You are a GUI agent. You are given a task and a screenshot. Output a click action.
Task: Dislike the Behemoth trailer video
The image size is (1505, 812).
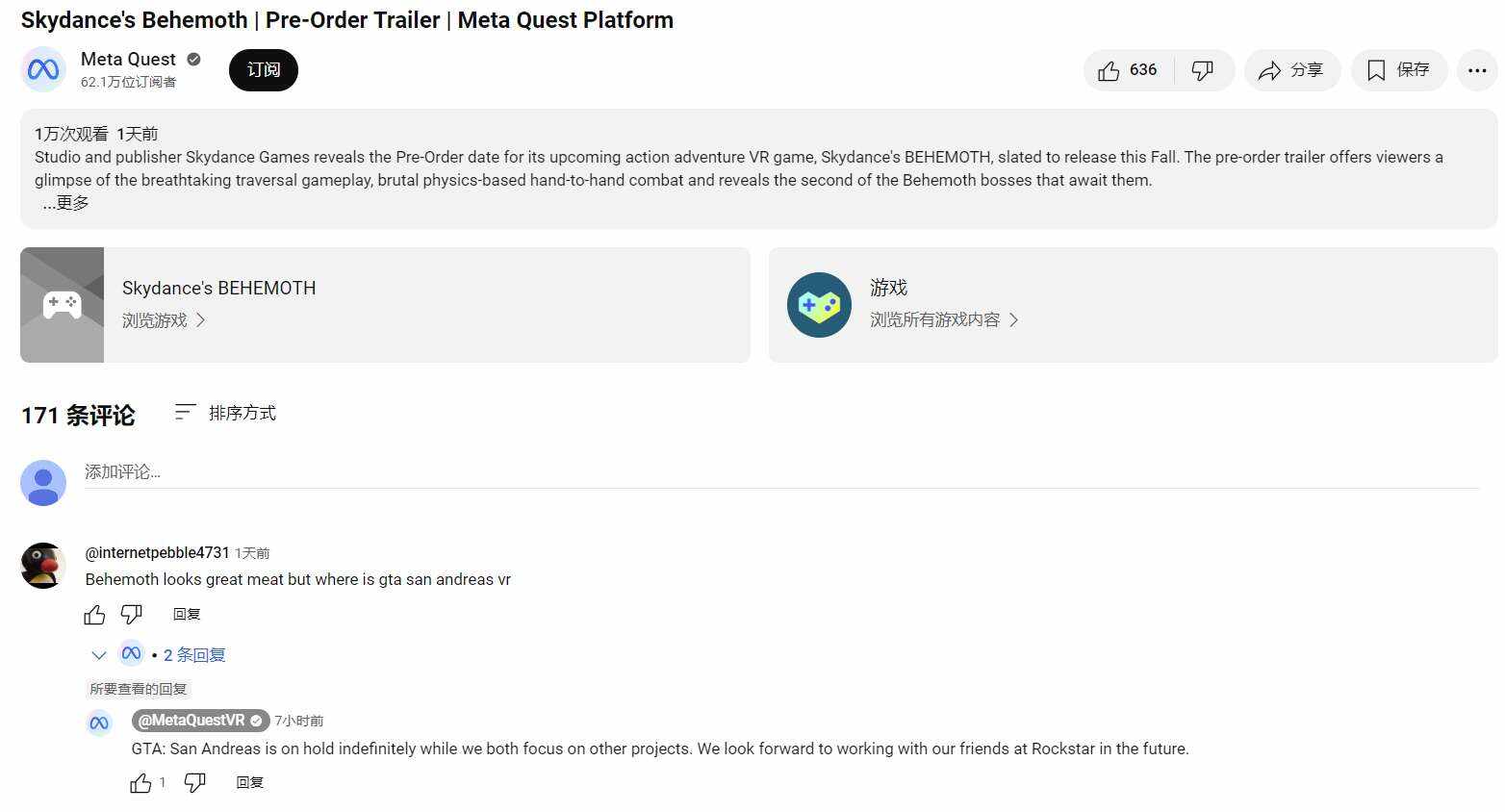[1203, 70]
